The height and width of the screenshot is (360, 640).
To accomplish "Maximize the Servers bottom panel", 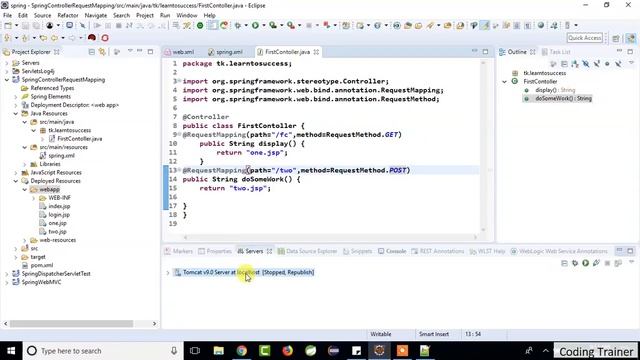I will 630,250.
